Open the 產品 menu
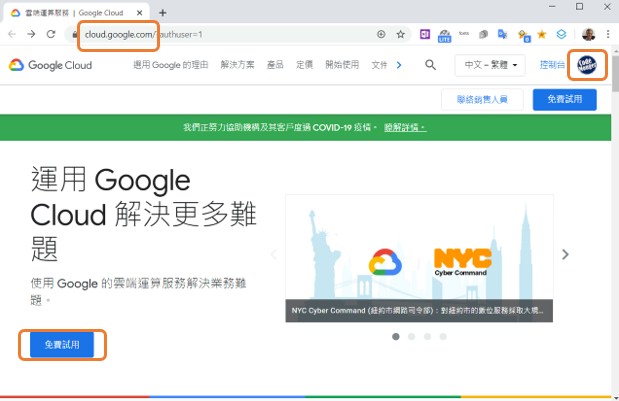This screenshot has height=401, width=619. click(x=275, y=65)
